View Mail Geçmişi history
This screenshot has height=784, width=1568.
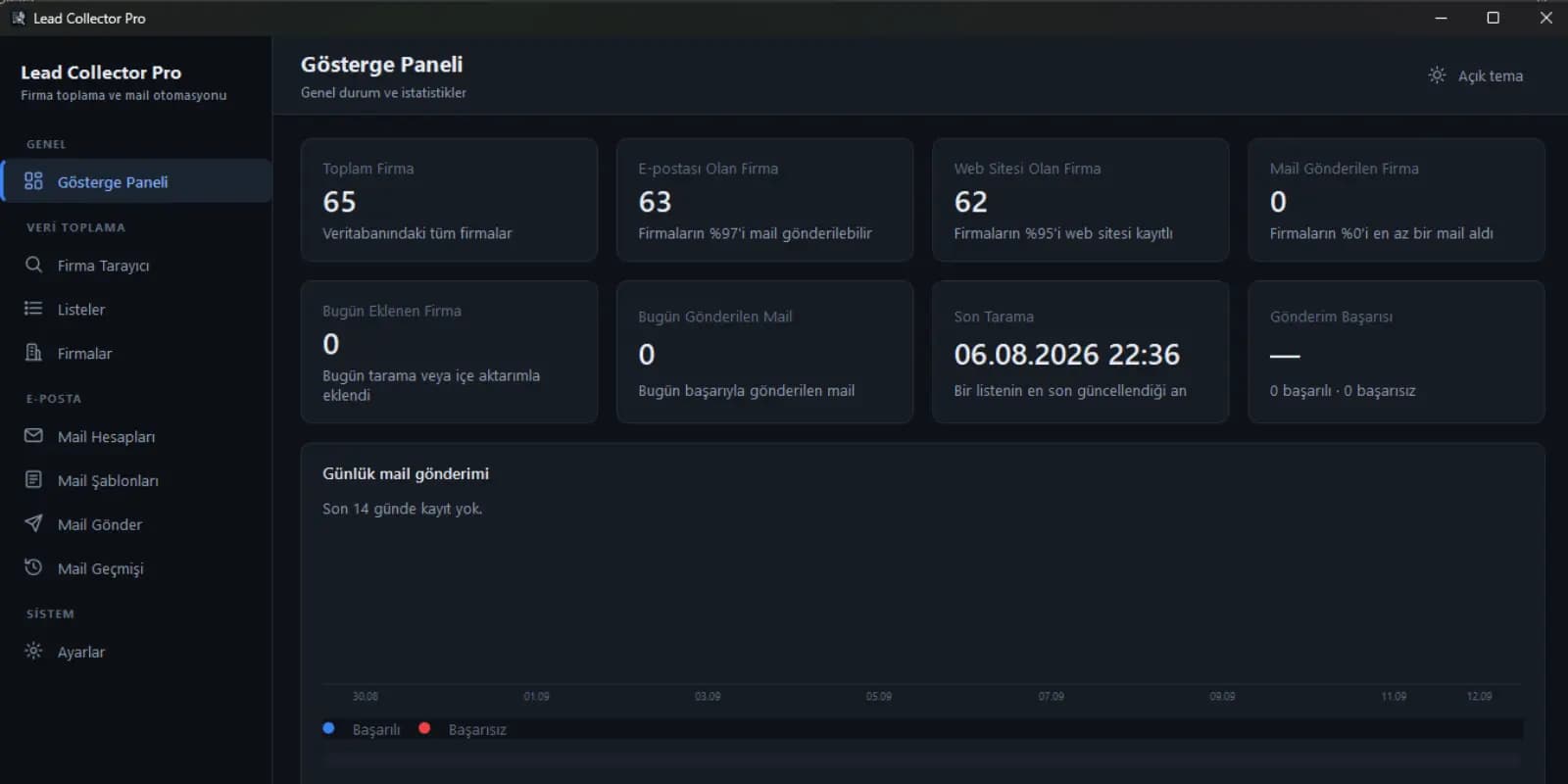[x=137, y=568]
